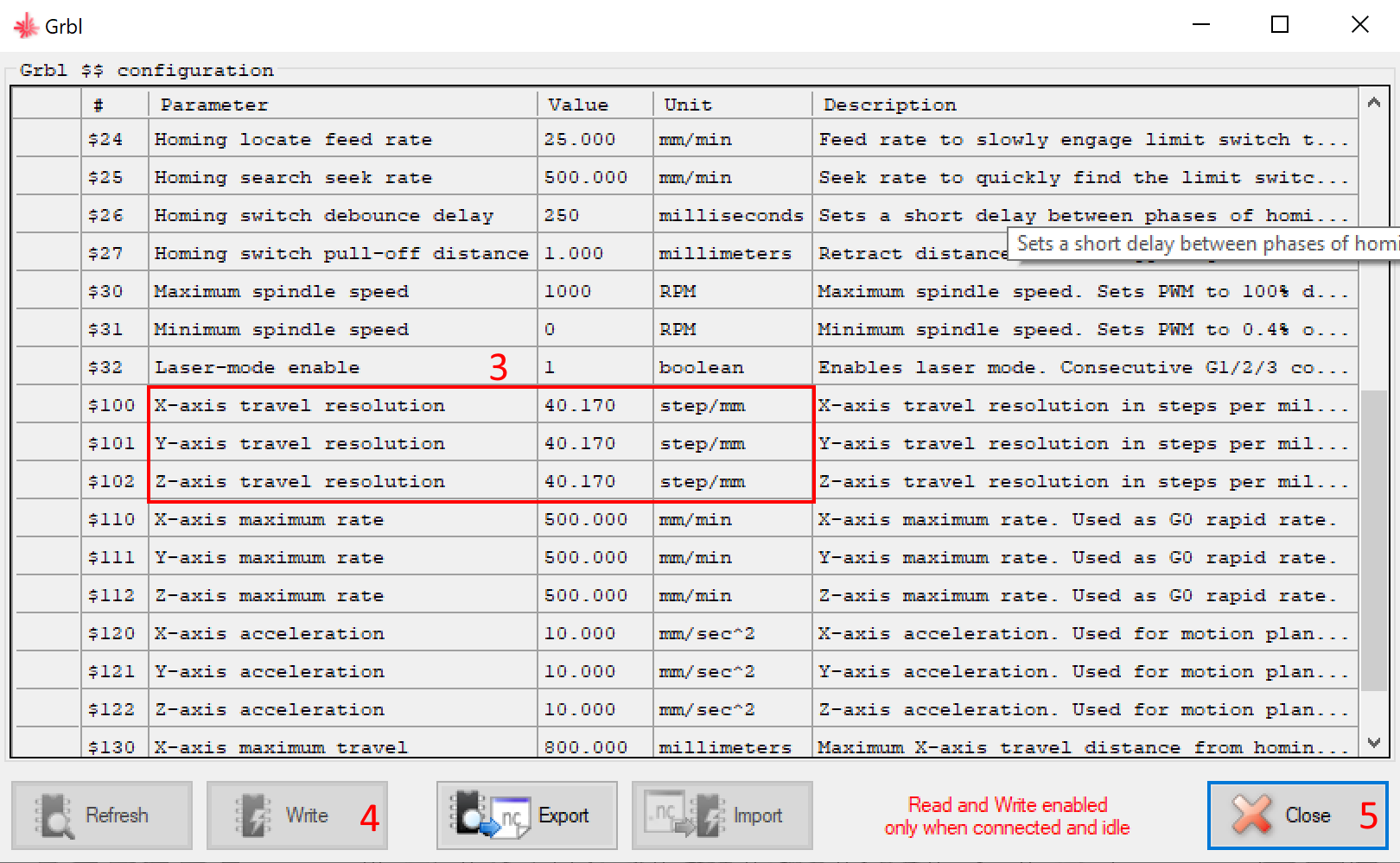Click the Refresh button
This screenshot has width=1400, height=863.
(x=102, y=815)
